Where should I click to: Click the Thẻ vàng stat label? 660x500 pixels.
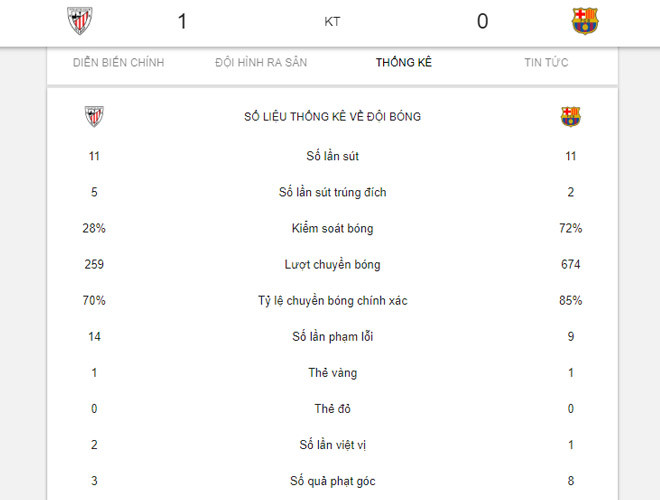click(332, 373)
